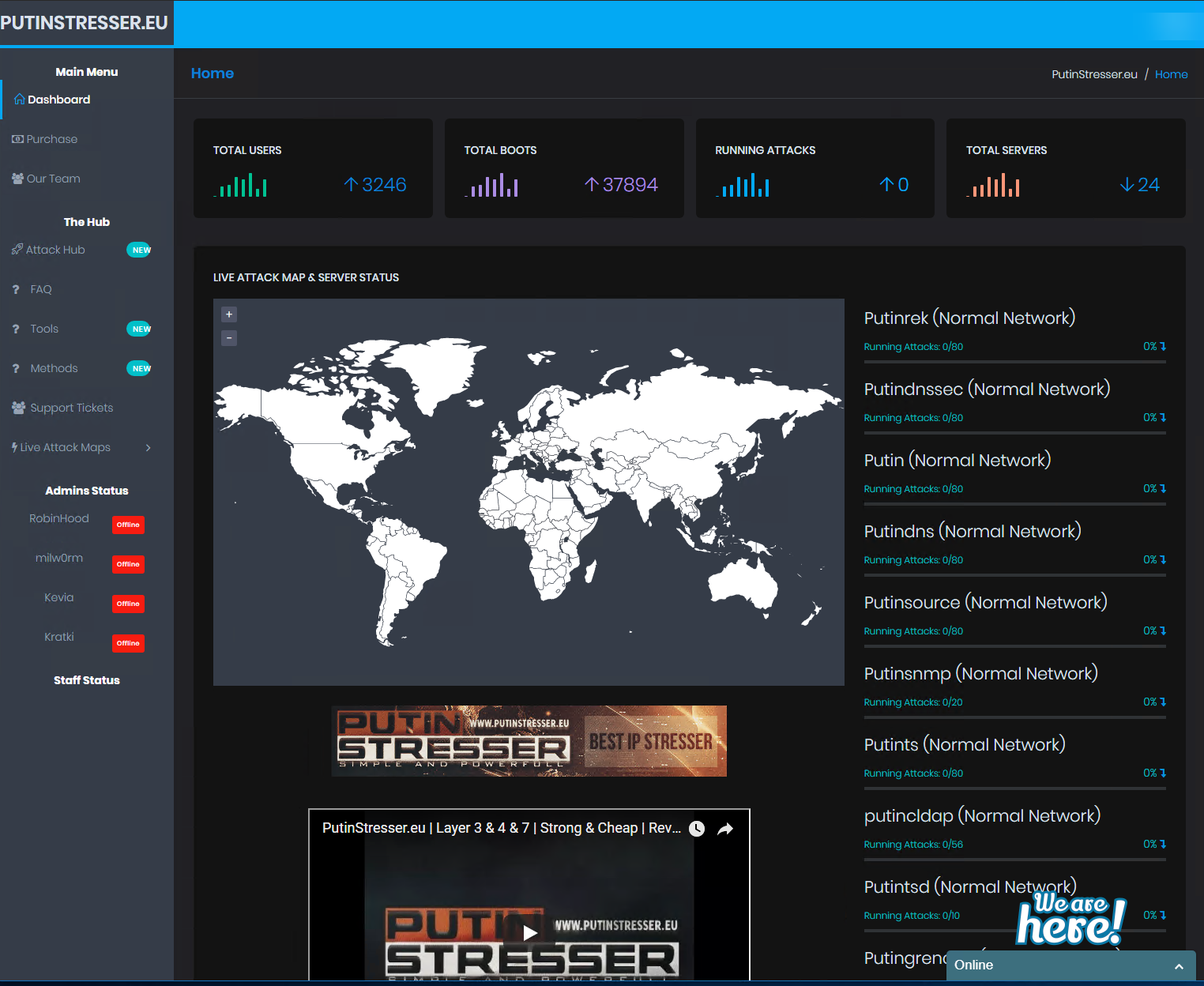The height and width of the screenshot is (986, 1204).
Task: Click the Best IP Stresser banner image
Action: 529,741
